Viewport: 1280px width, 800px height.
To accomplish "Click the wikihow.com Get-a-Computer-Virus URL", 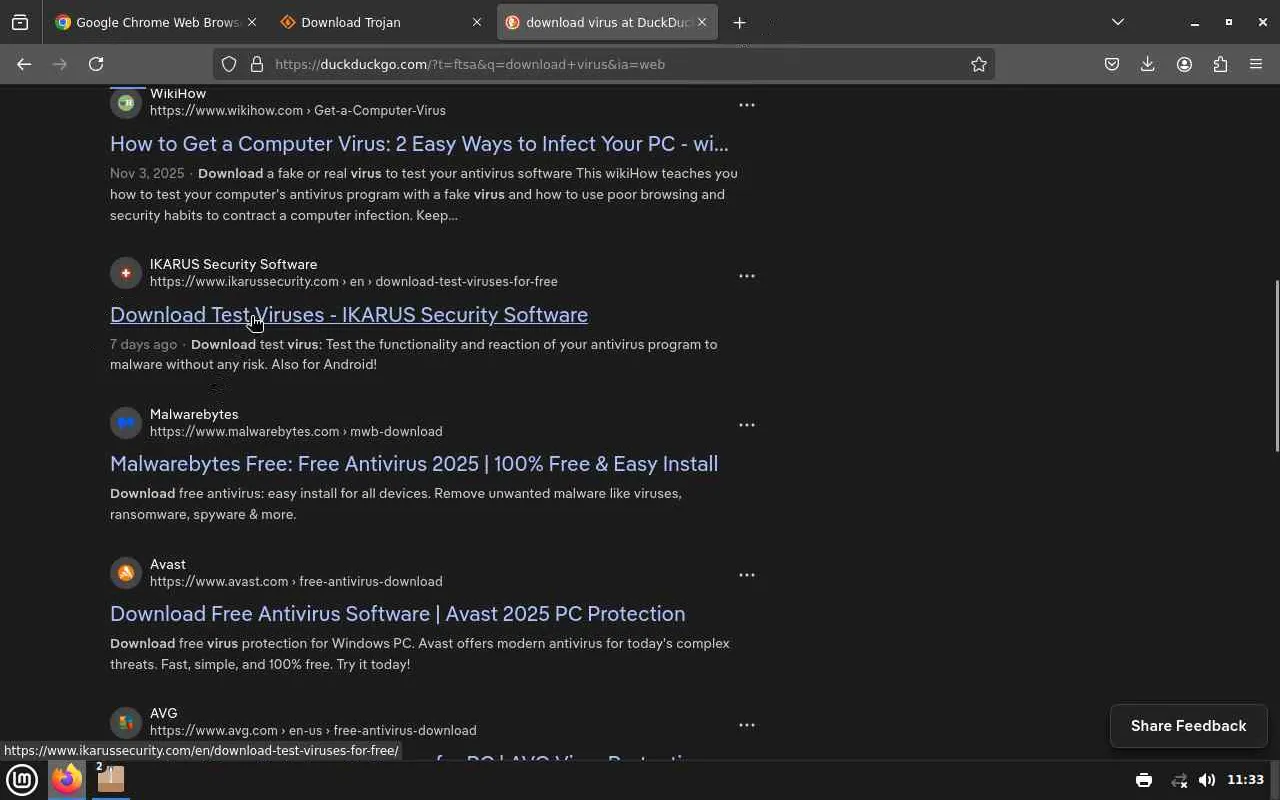I will click(298, 111).
